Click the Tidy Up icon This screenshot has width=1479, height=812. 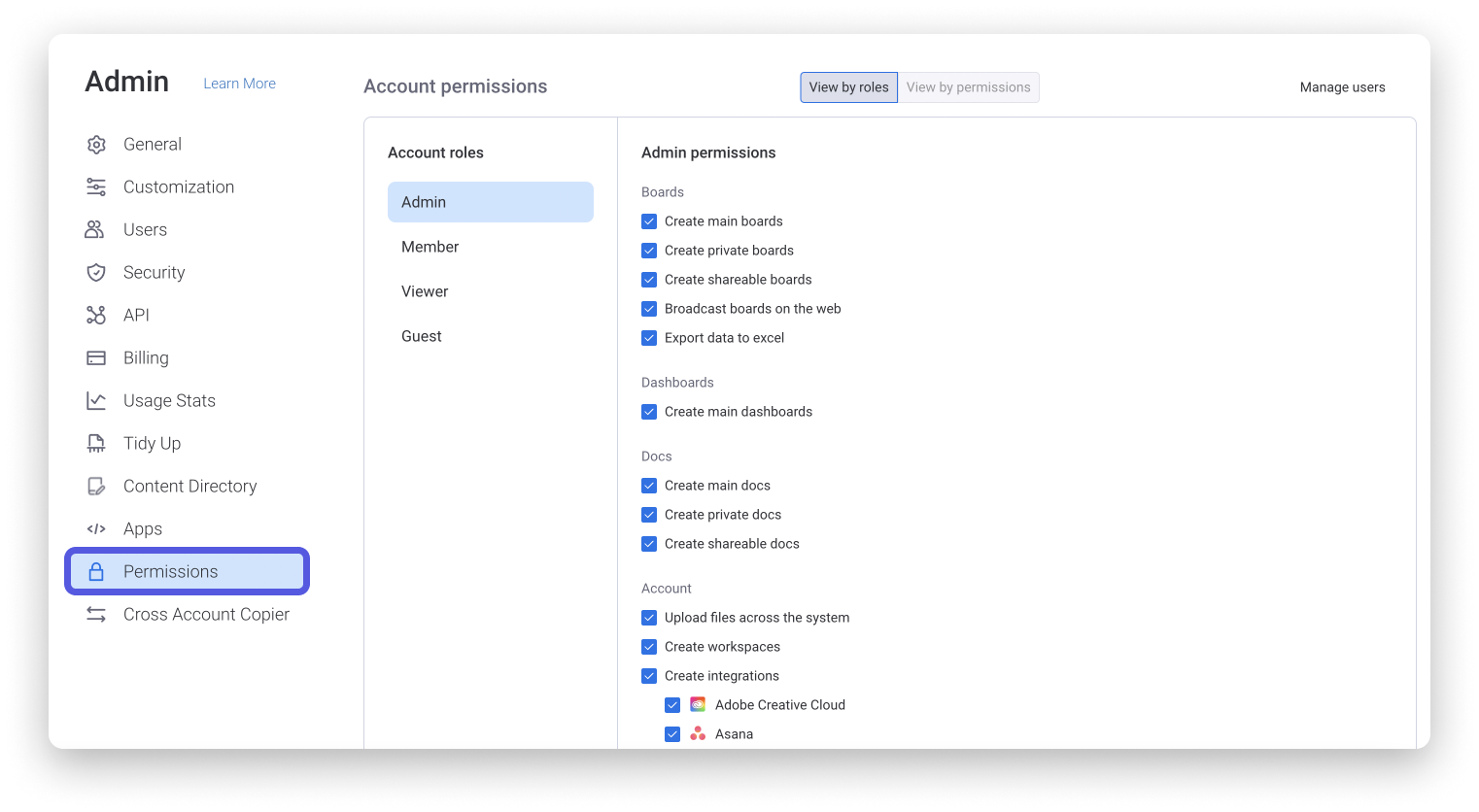[96, 444]
